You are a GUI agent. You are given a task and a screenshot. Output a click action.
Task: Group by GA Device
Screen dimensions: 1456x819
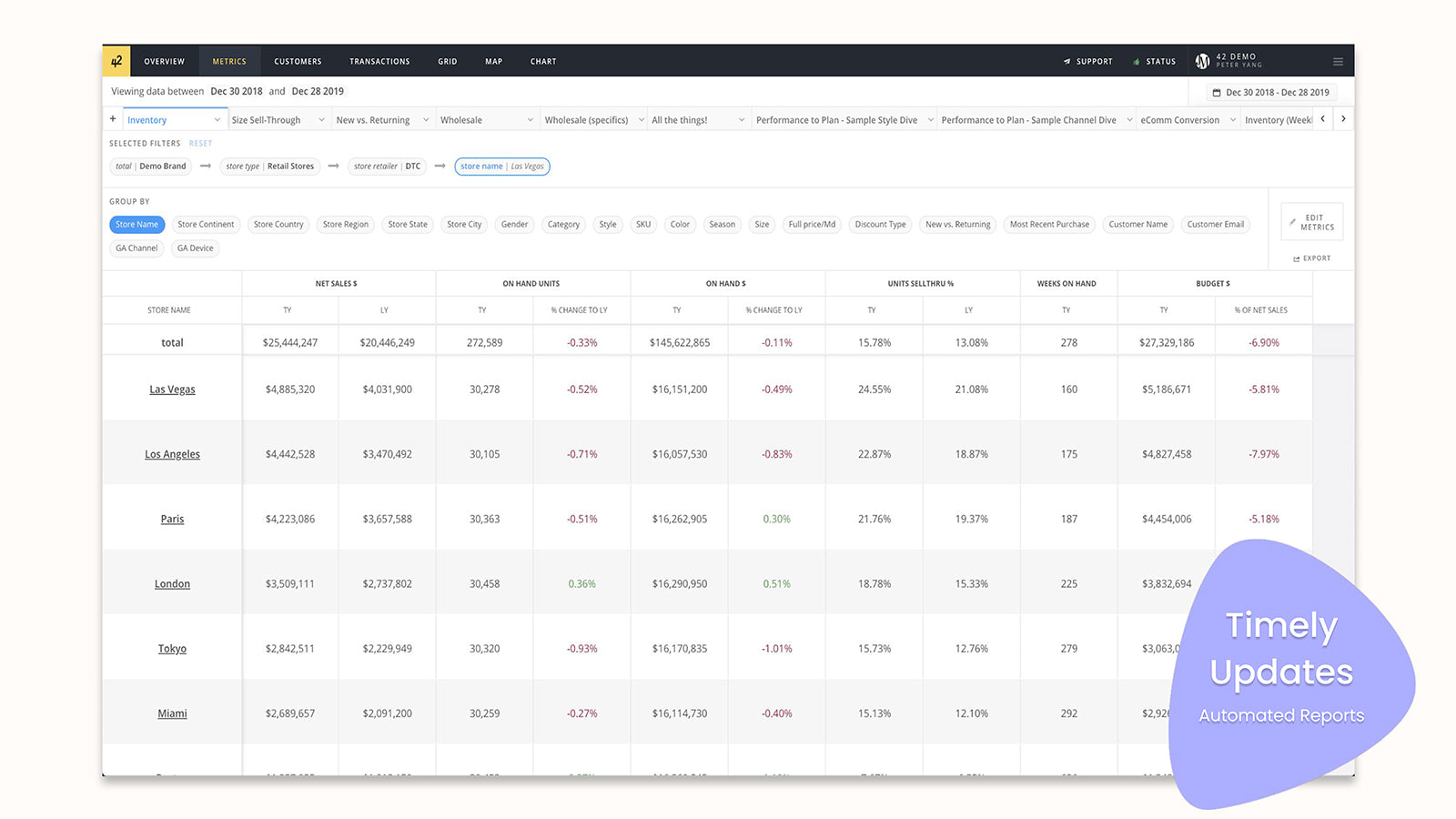(195, 248)
